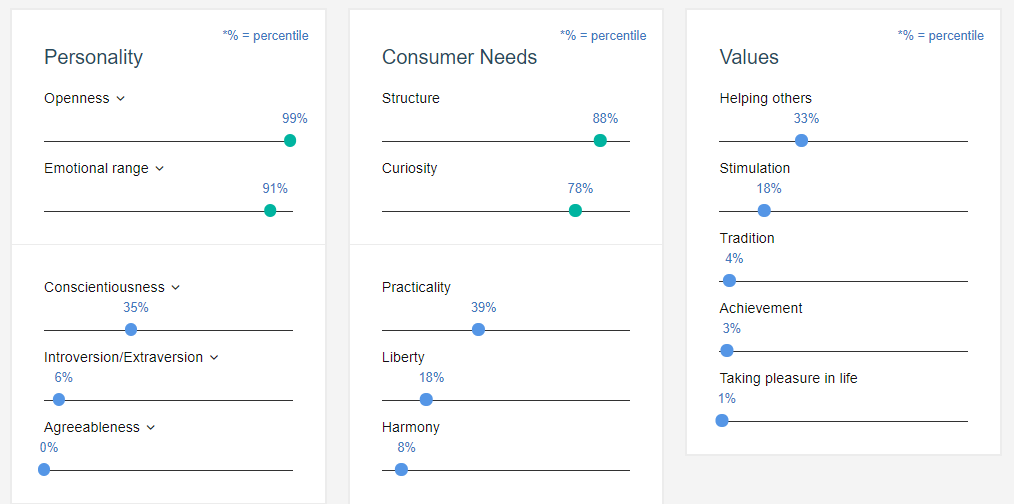Click the Structure 88% slider dot
Screen dimensions: 1014x504
pyautogui.click(x=600, y=140)
